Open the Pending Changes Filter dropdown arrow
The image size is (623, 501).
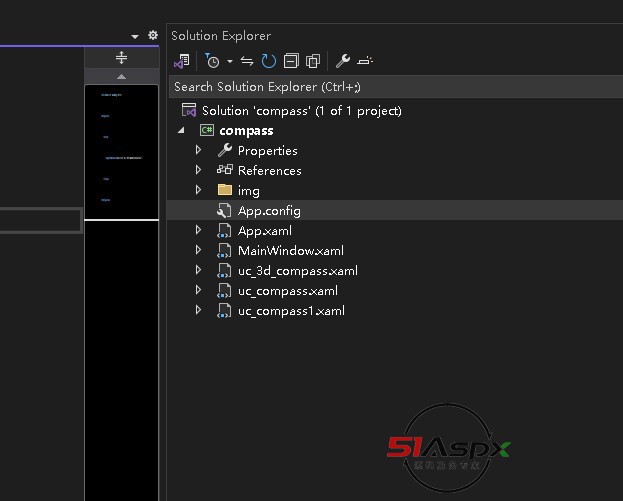pyautogui.click(x=229, y=62)
